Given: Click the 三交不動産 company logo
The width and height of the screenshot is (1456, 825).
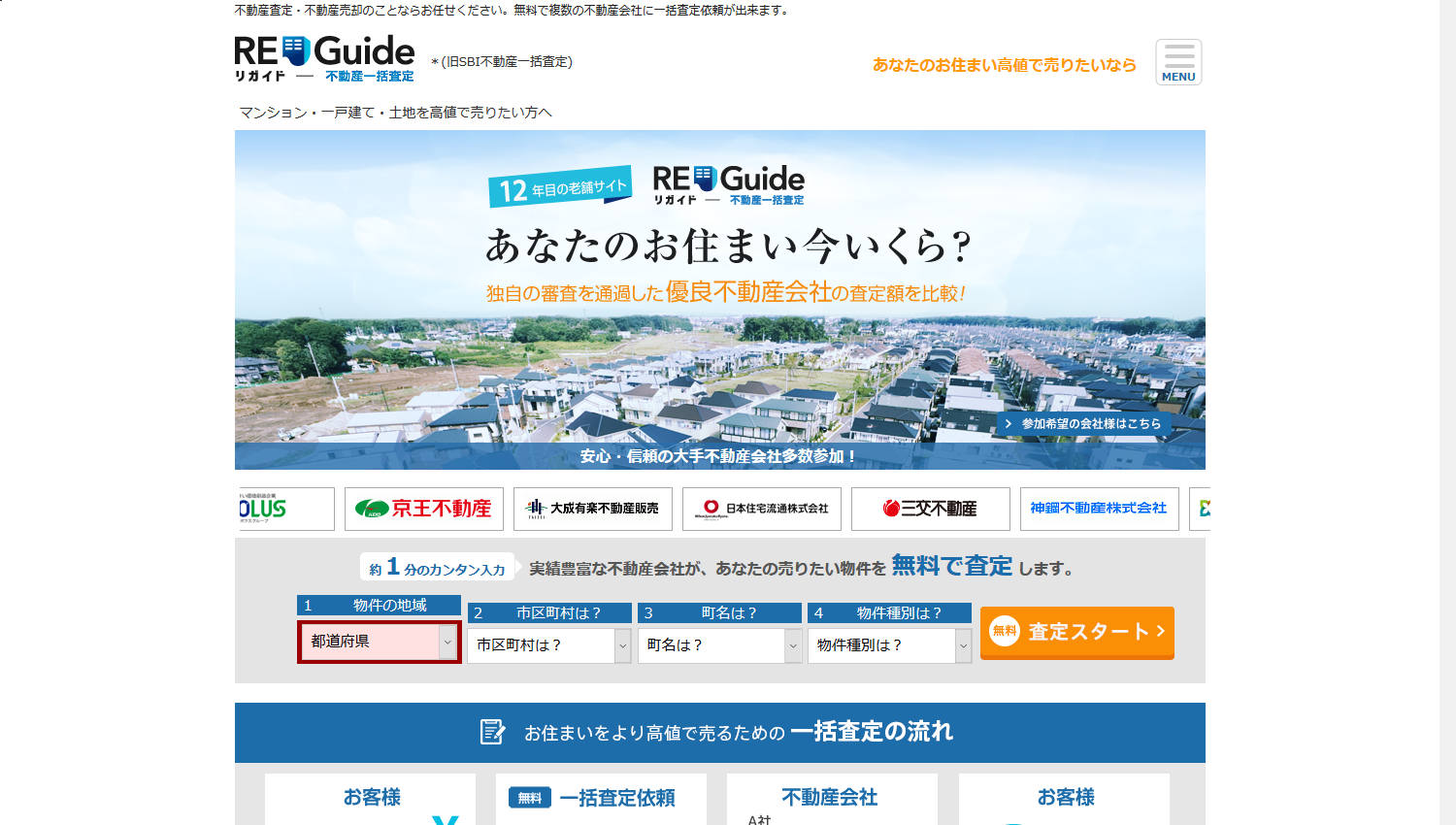Looking at the screenshot, I should [931, 509].
